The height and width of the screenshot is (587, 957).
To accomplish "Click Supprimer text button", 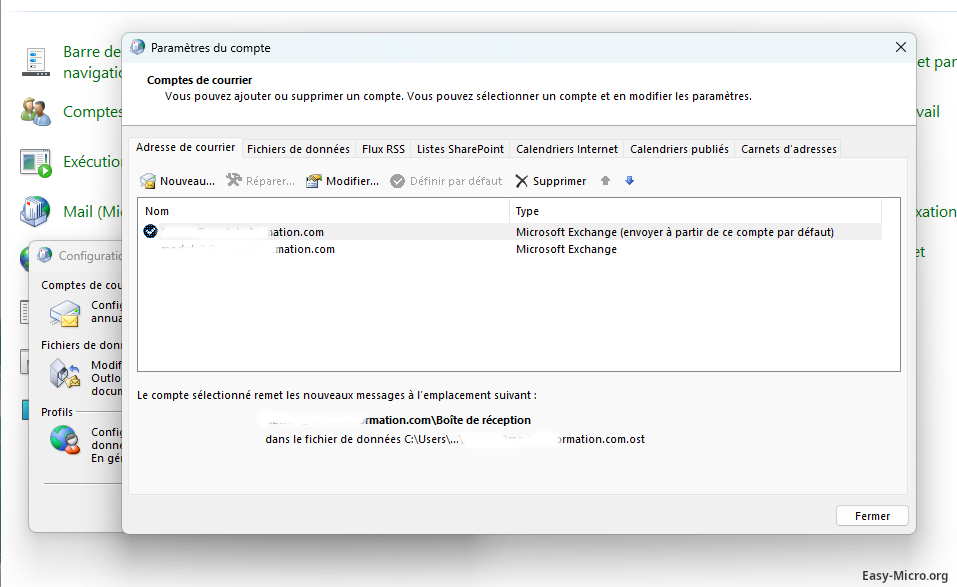I will (559, 181).
